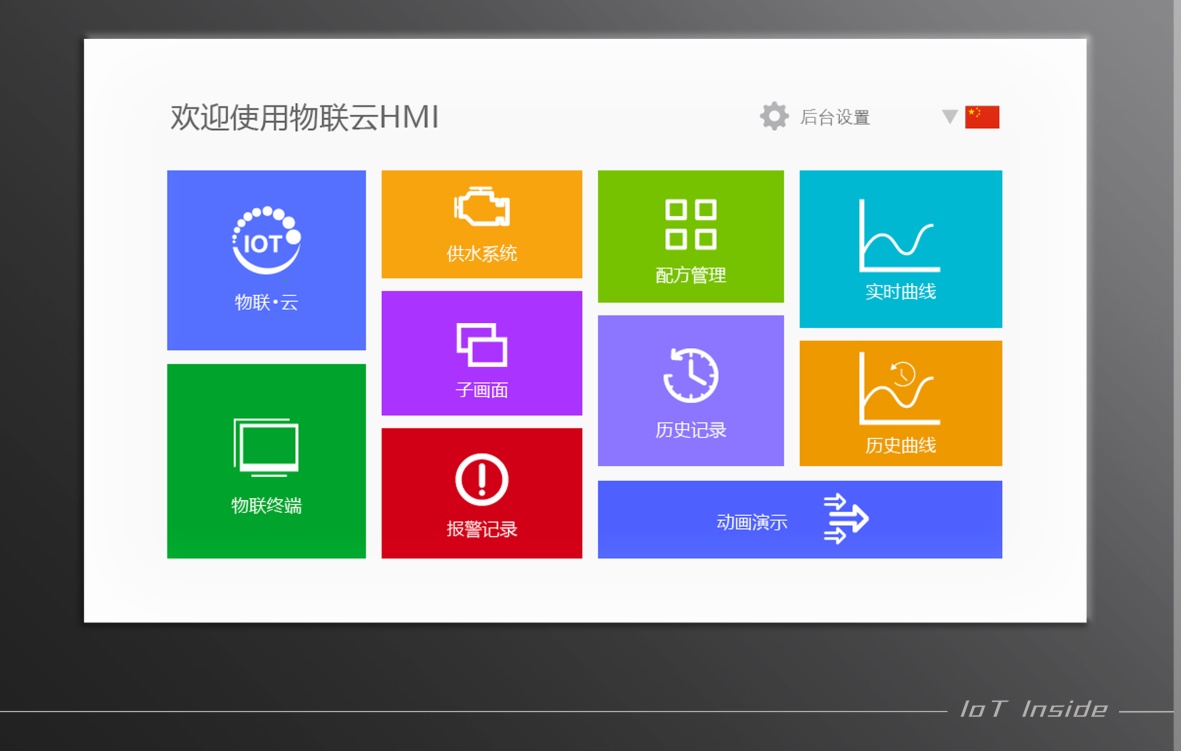Click the arrows icon in 动画演示
Image resolution: width=1181 pixels, height=751 pixels.
click(x=846, y=519)
